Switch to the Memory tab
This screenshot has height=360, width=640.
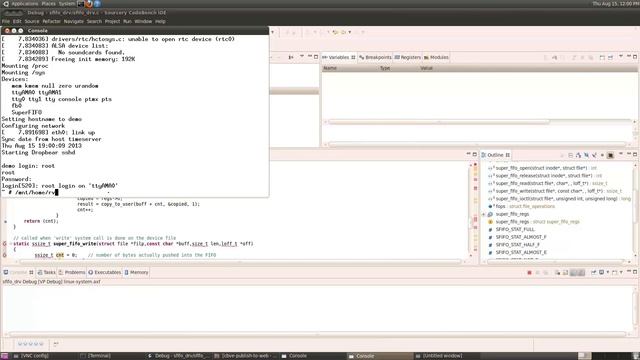136,272
